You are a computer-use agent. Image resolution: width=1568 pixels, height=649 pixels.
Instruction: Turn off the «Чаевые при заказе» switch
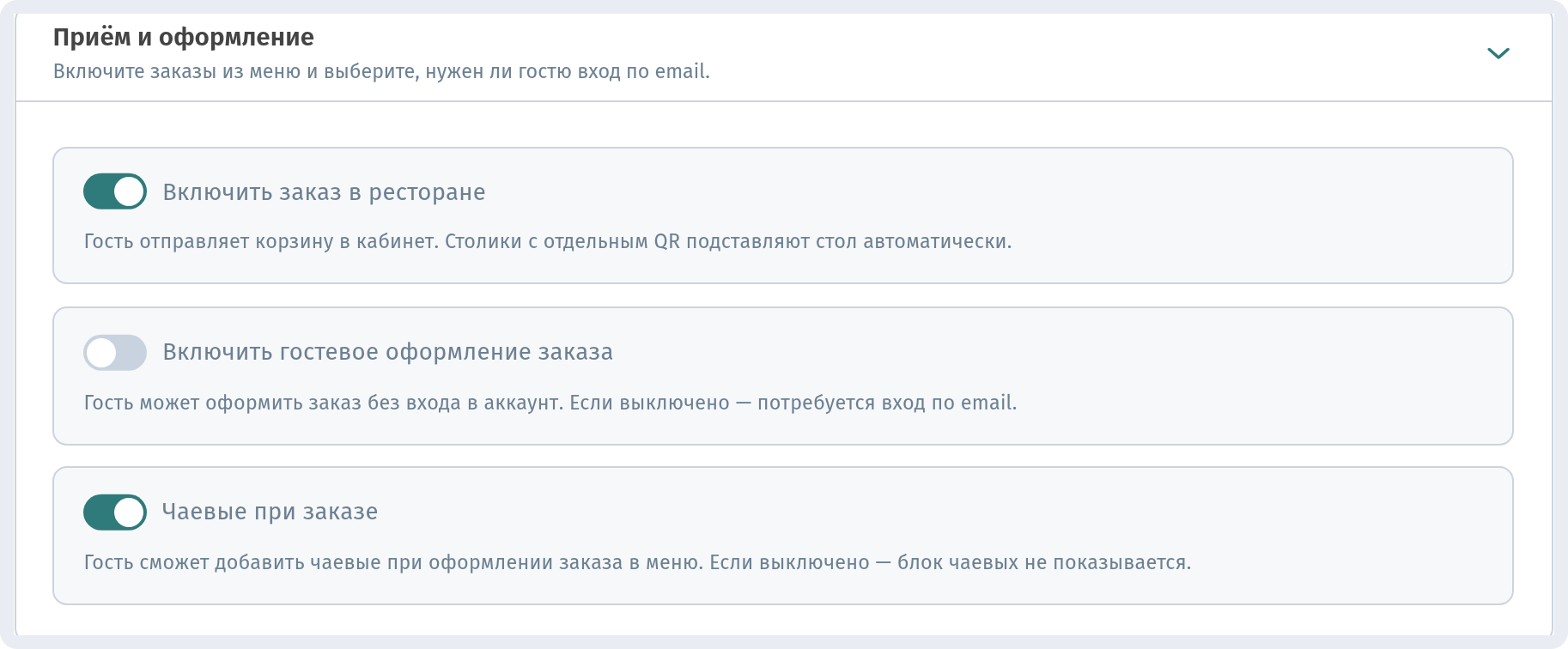coord(115,513)
